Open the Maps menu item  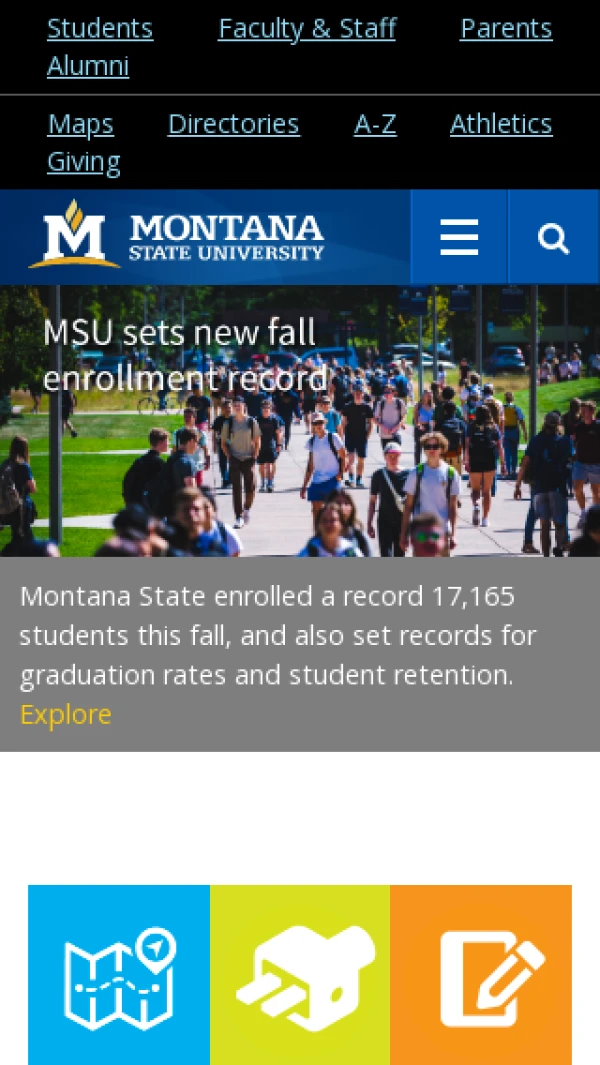pos(80,124)
